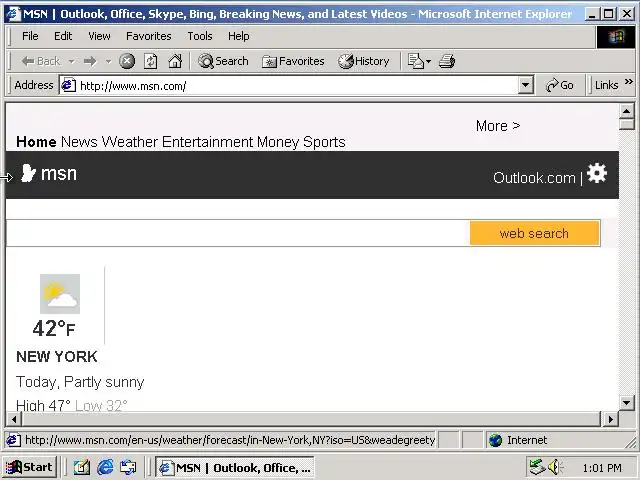The width and height of the screenshot is (640, 480).
Task: Click the volume speaker tray icon
Action: point(555,467)
